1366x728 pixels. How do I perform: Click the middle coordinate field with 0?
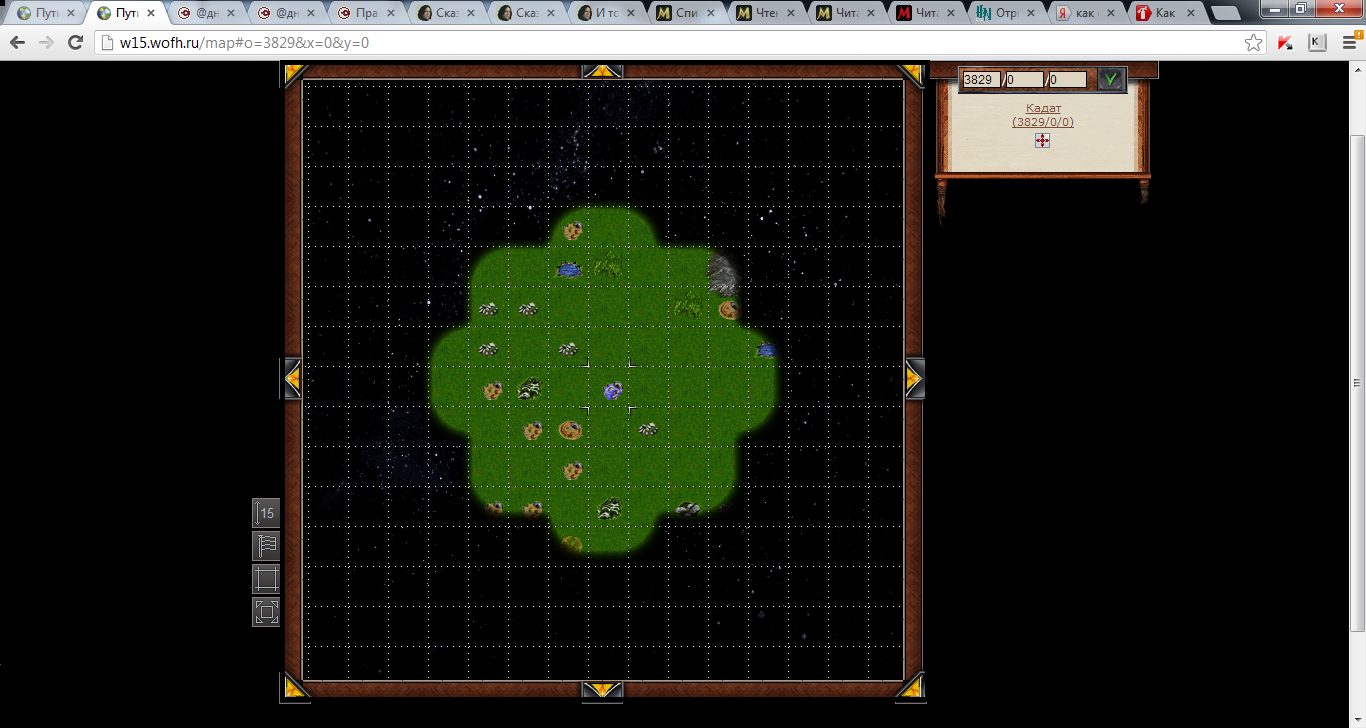(x=1024, y=80)
